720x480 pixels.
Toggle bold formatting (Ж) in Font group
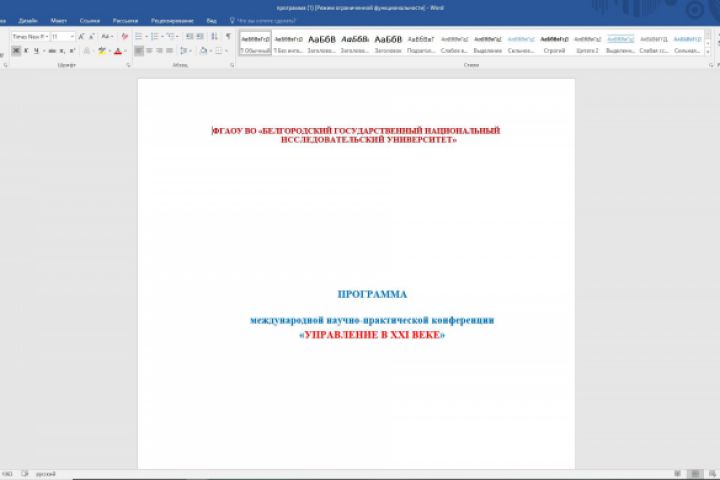[16, 51]
